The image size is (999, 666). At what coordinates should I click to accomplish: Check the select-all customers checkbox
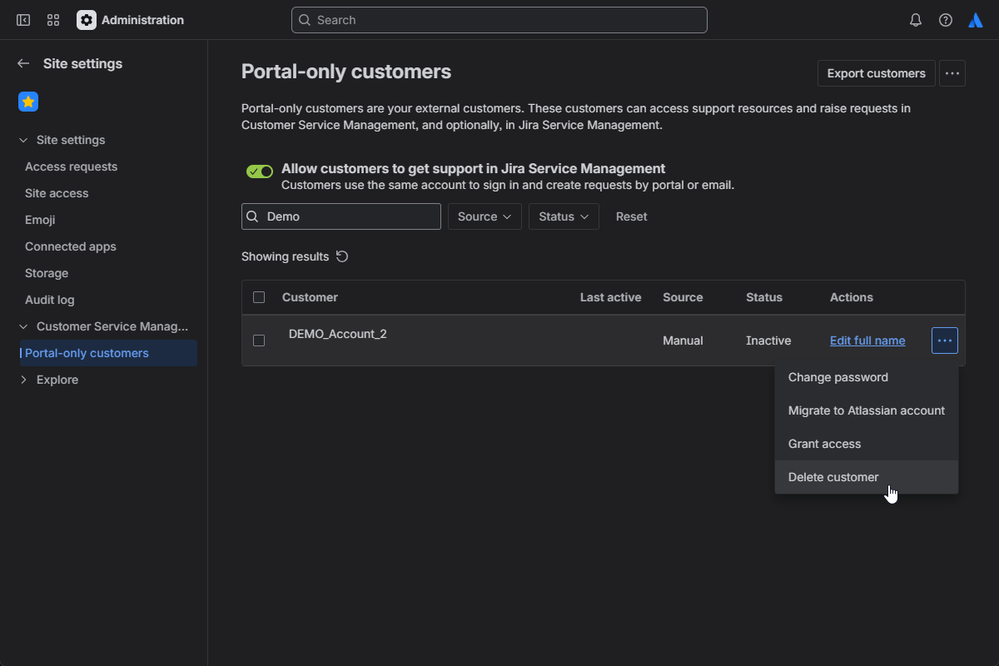259,297
